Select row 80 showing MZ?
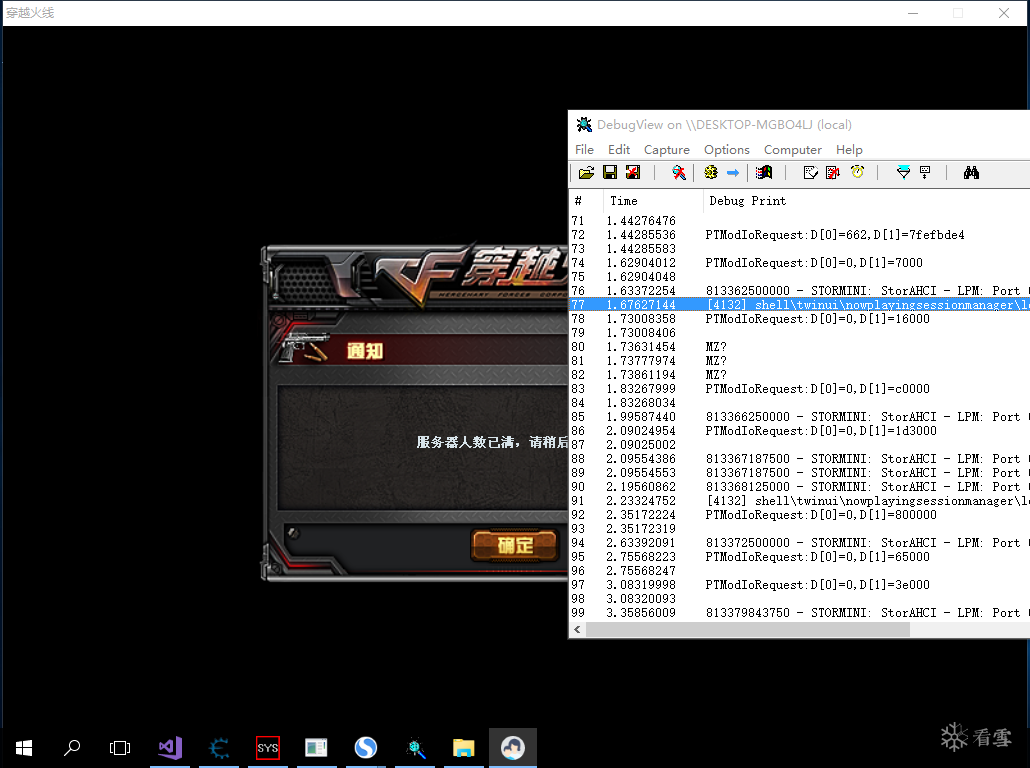This screenshot has width=1030, height=768. click(x=799, y=347)
